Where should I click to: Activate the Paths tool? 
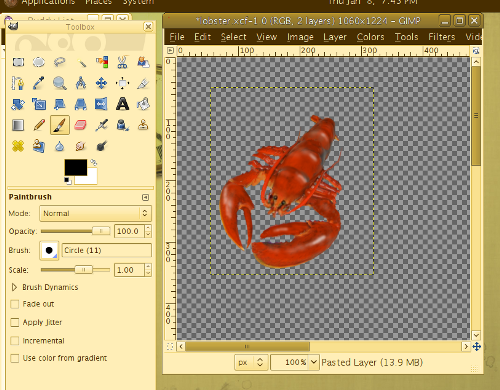(x=18, y=83)
